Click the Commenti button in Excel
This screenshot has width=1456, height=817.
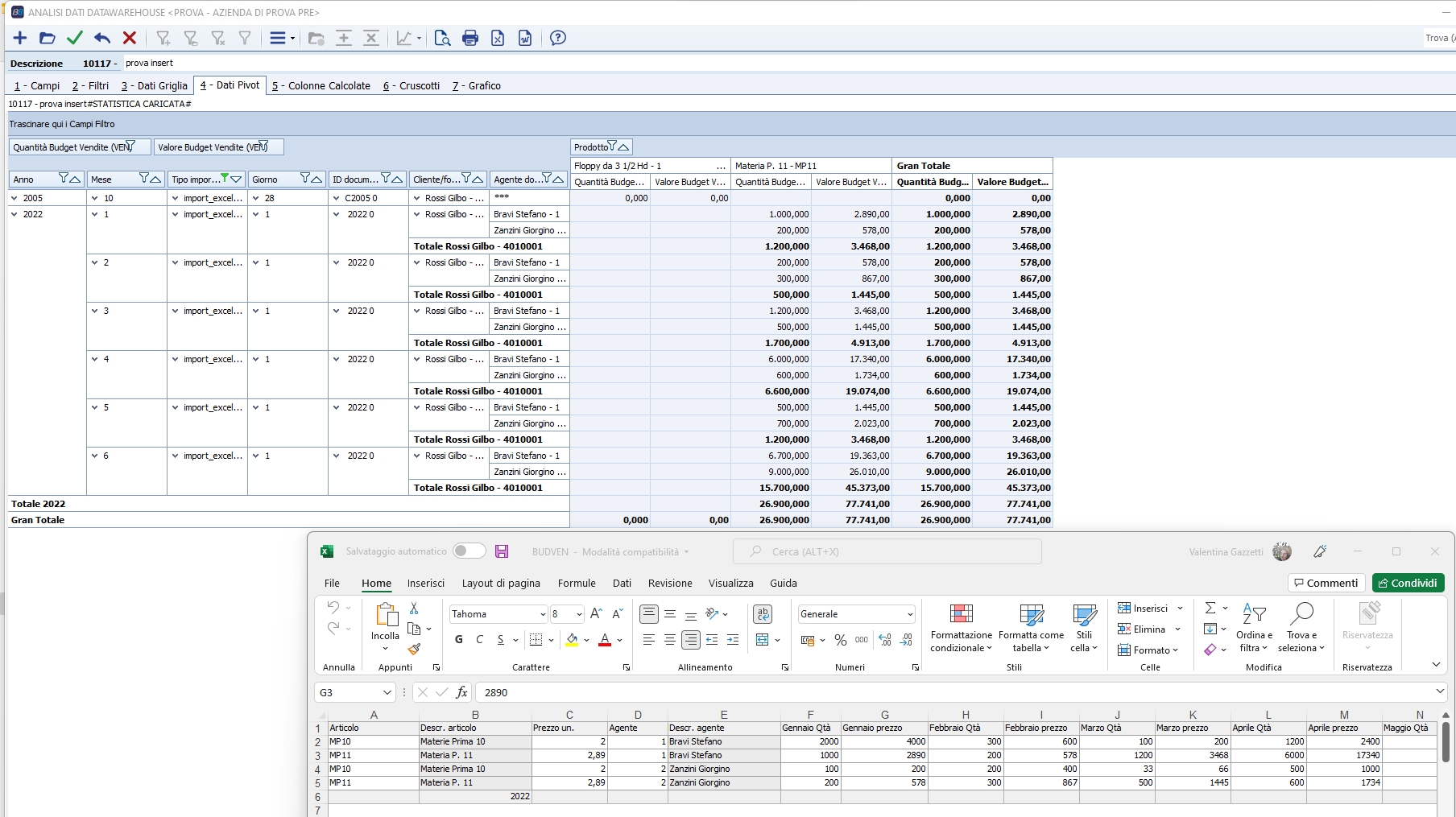tap(1326, 583)
